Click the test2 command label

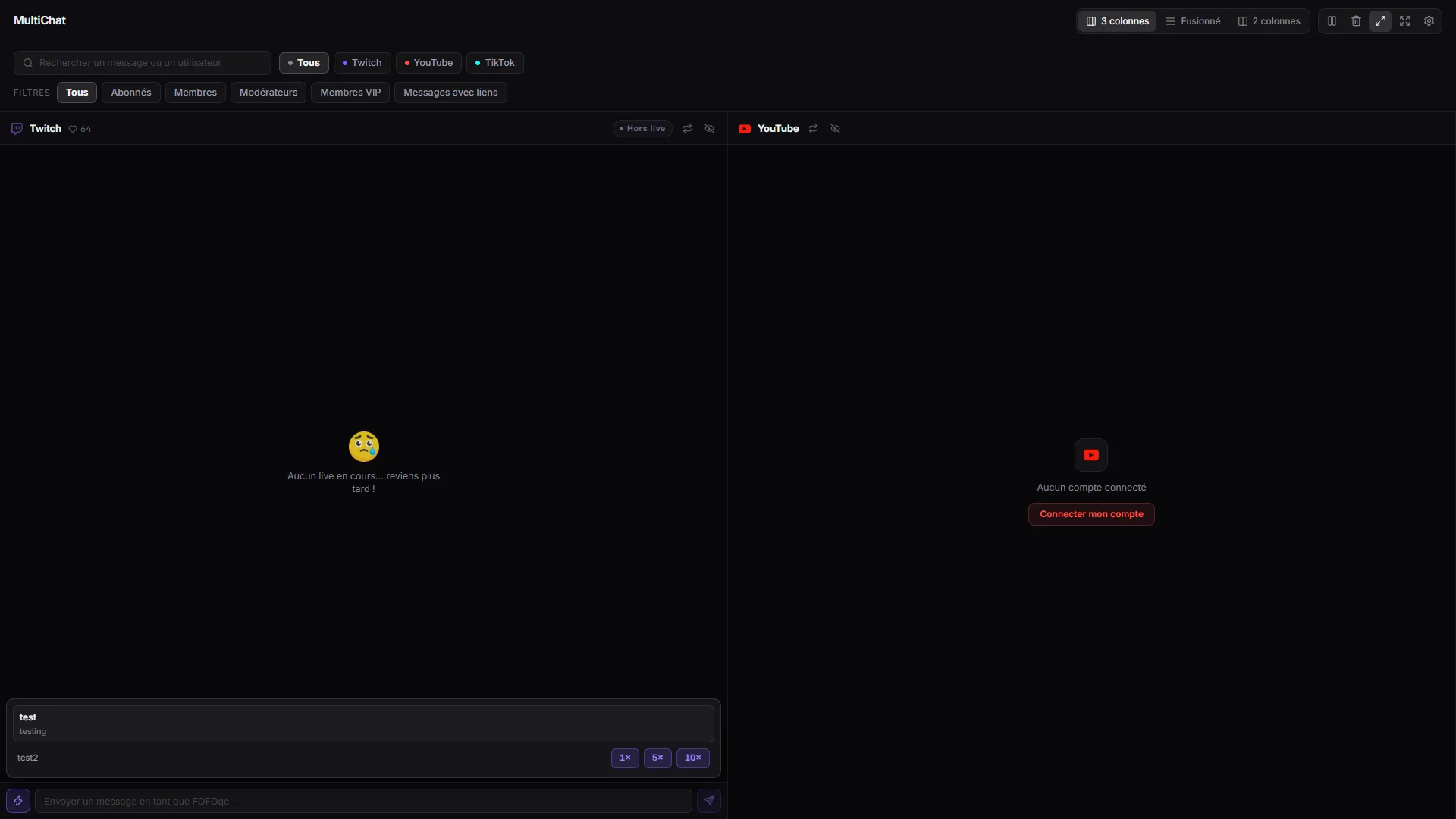(28, 758)
